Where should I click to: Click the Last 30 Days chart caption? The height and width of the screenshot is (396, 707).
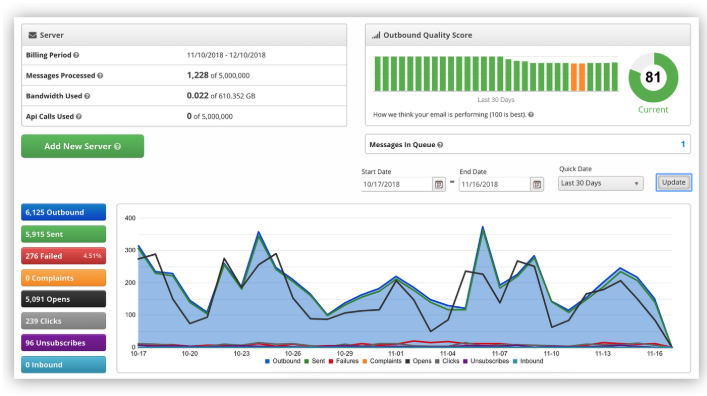pyautogui.click(x=496, y=100)
